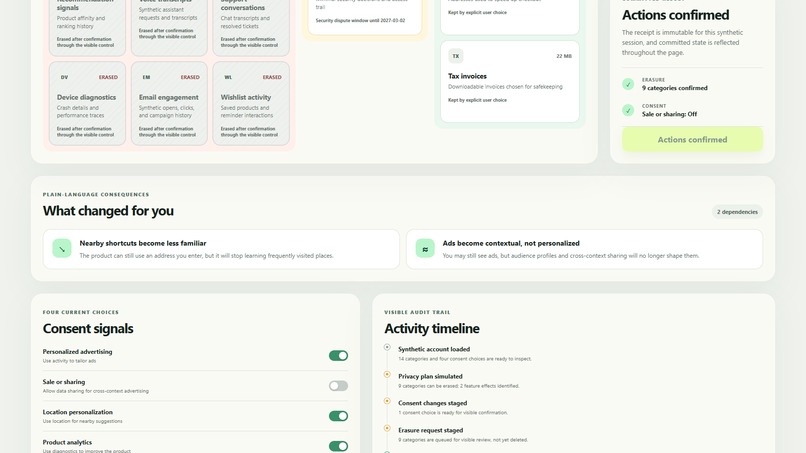This screenshot has height=453, width=806.
Task: Click the 'What changed for you' heading
Action: coord(108,211)
